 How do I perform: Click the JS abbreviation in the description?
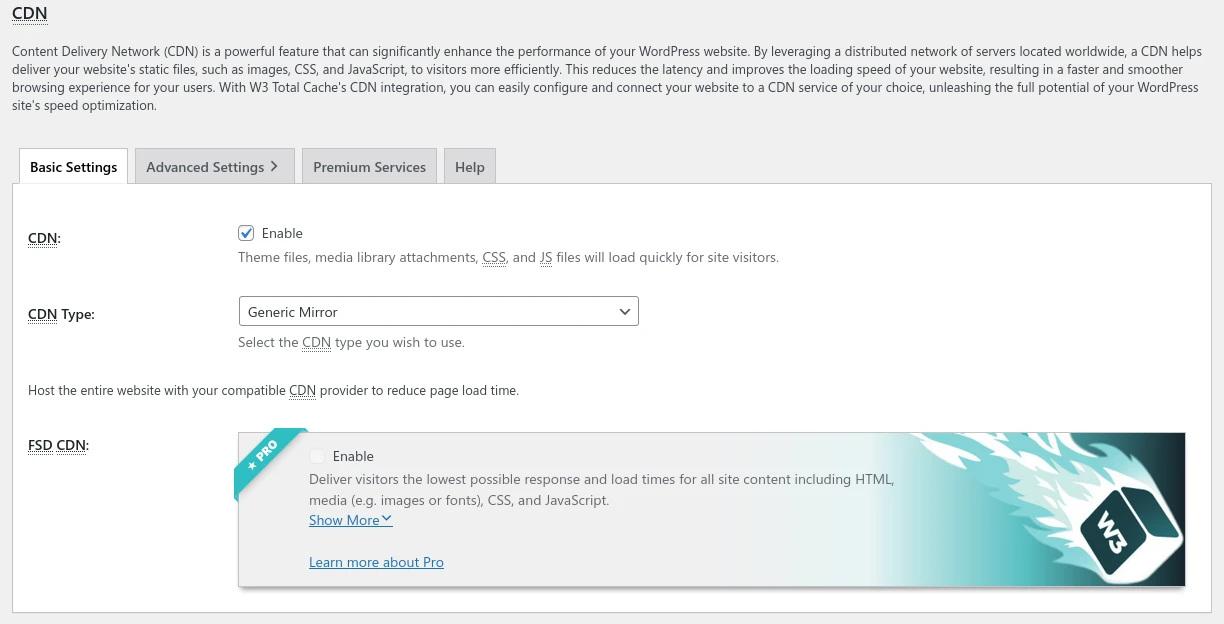[x=546, y=257]
